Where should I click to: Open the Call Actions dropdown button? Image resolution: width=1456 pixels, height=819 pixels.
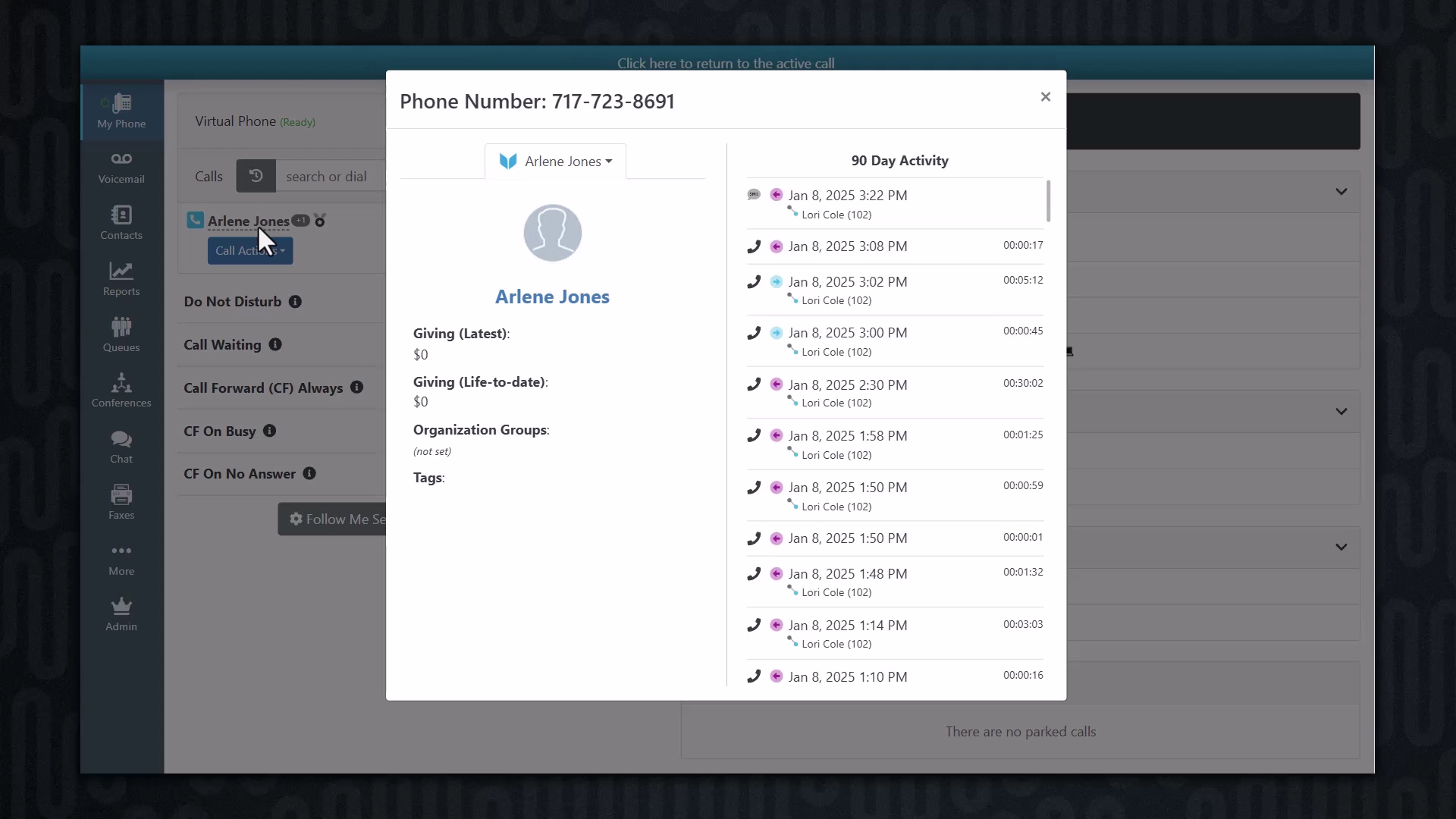pyautogui.click(x=249, y=251)
